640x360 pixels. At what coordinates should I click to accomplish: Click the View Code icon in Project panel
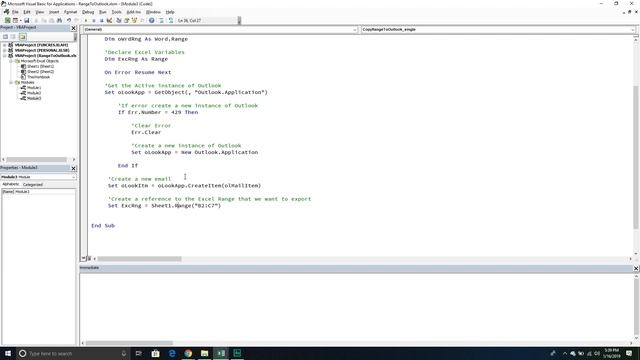click(5, 37)
